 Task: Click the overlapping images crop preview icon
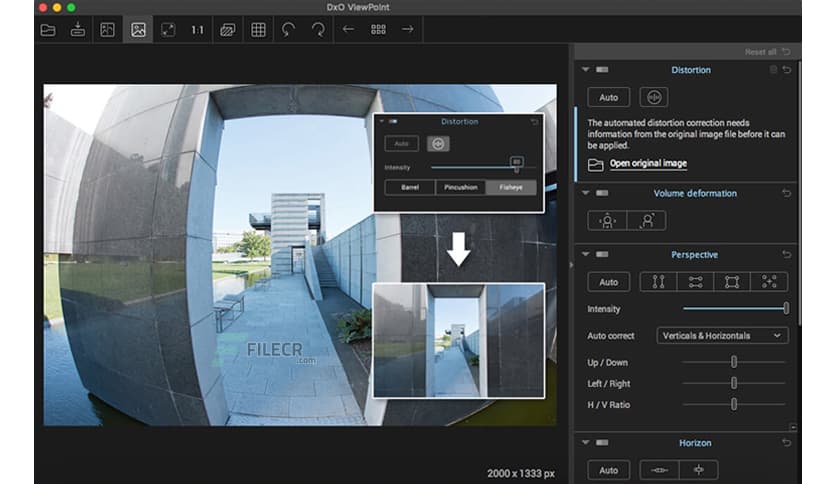tap(228, 30)
